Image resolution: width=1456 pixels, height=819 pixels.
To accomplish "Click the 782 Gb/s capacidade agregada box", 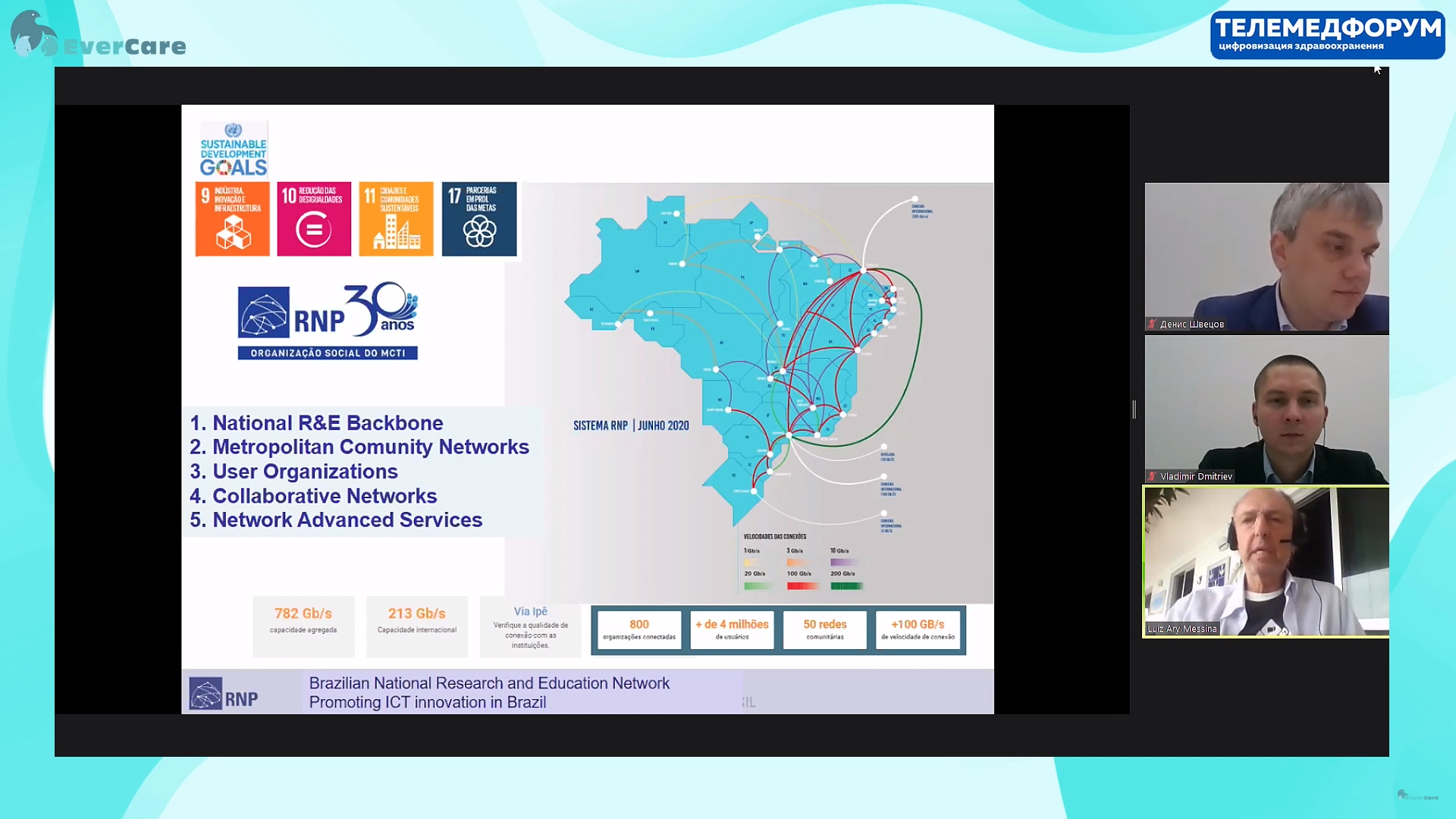I will pyautogui.click(x=303, y=626).
